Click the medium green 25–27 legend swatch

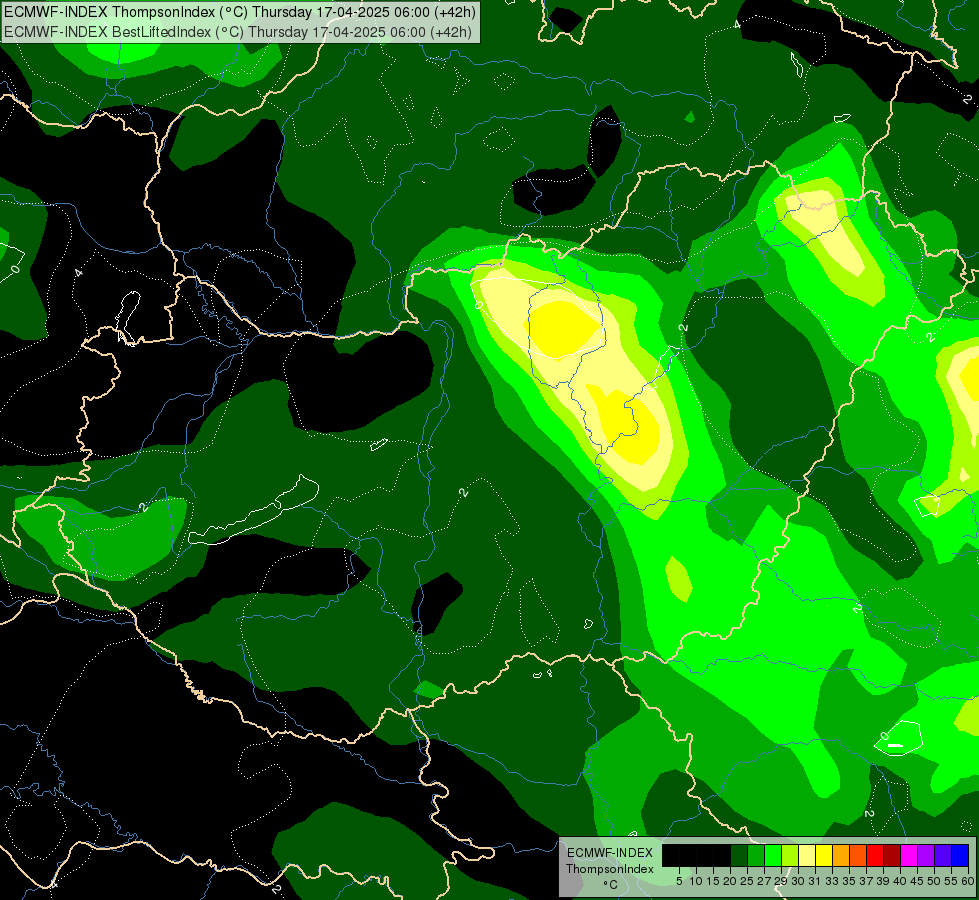(x=756, y=855)
